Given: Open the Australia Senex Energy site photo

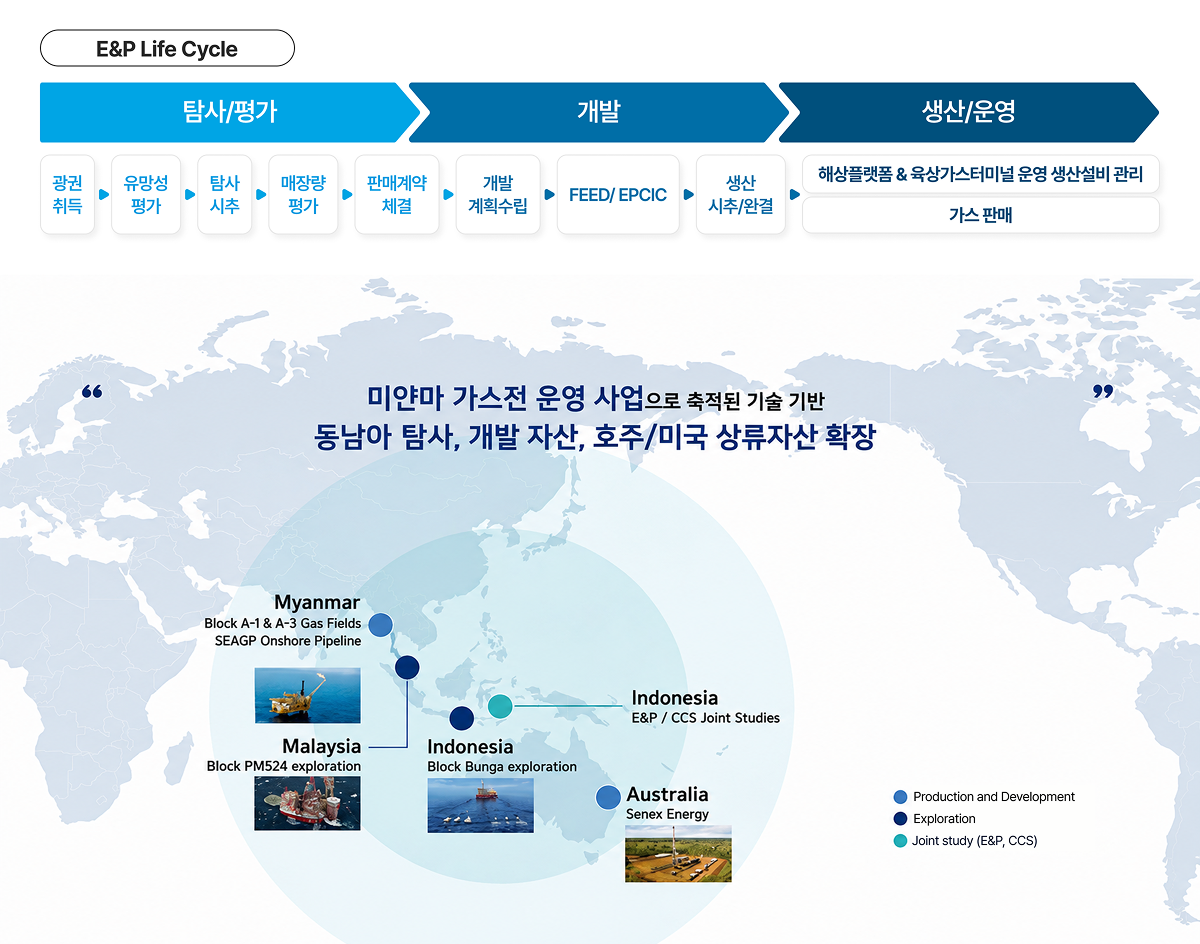Looking at the screenshot, I should tap(678, 854).
